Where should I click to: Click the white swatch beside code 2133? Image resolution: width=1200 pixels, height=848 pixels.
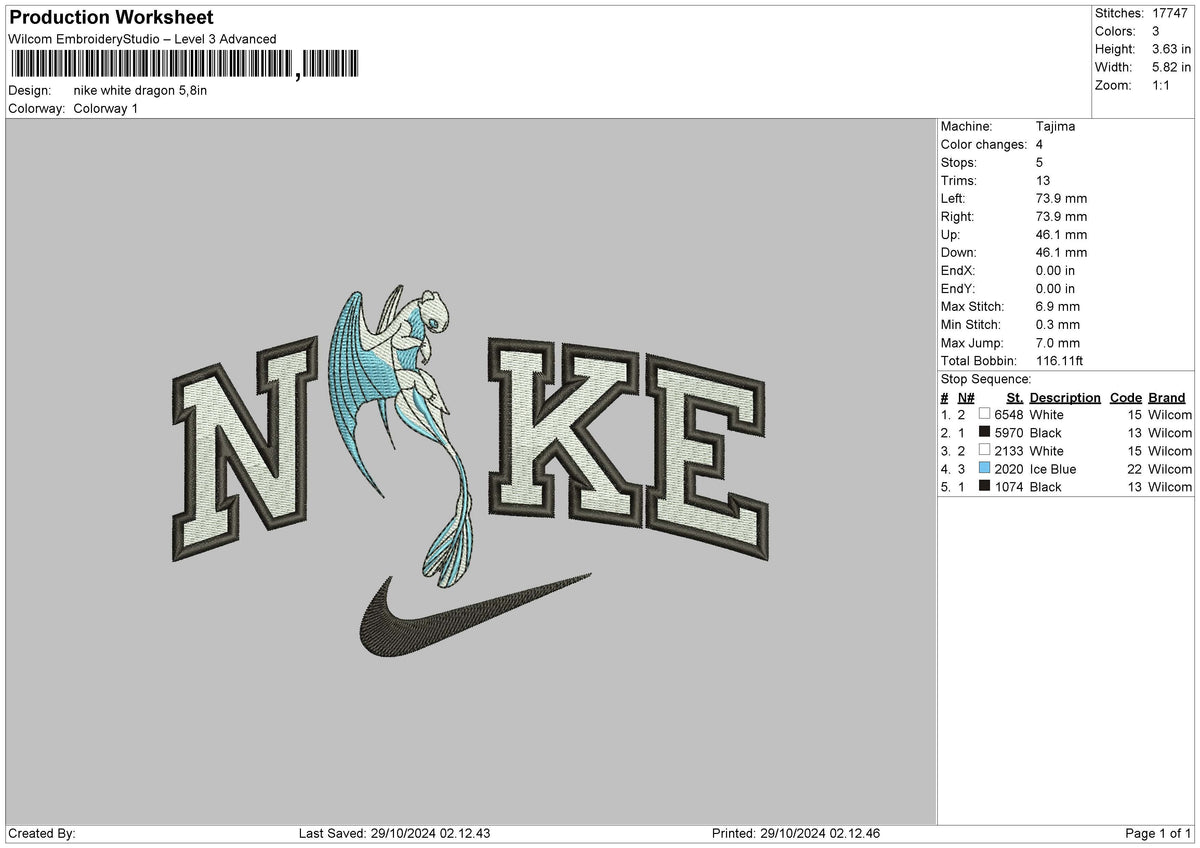985,450
